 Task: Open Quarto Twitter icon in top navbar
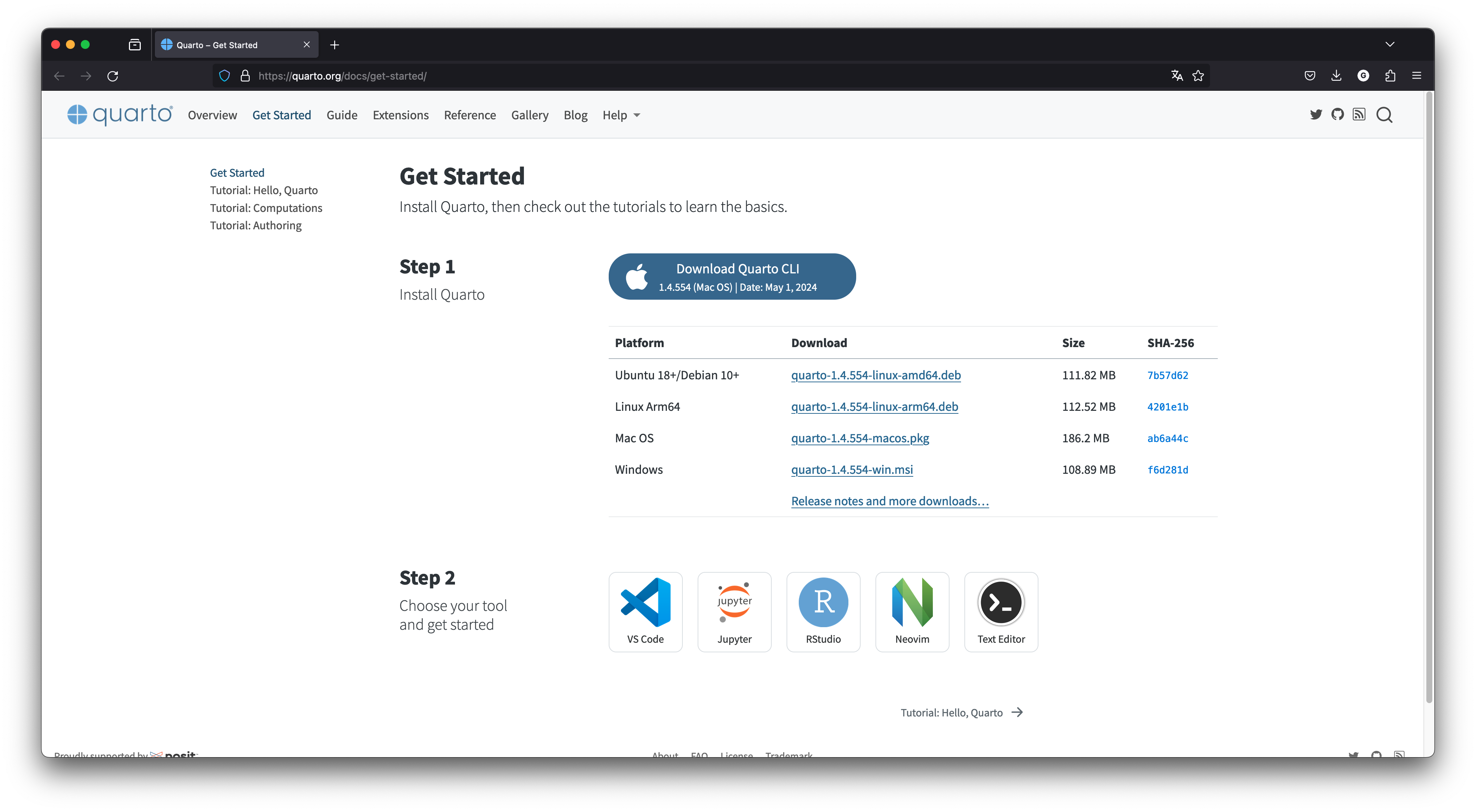tap(1316, 114)
